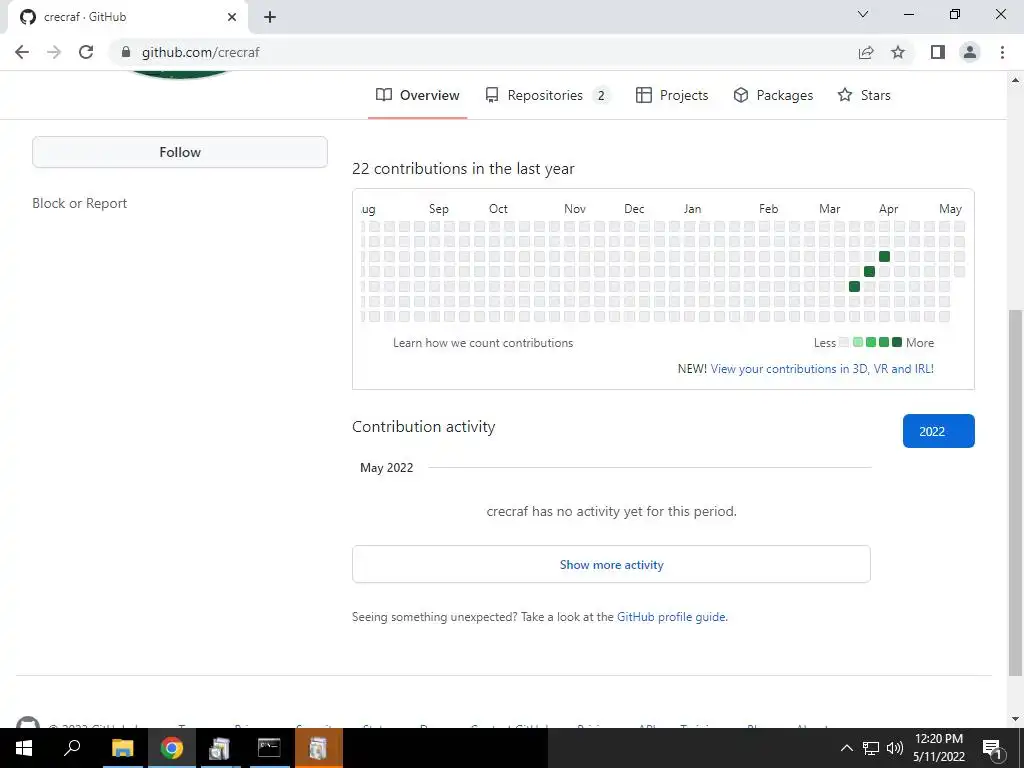Open the notification center icon

click(993, 748)
